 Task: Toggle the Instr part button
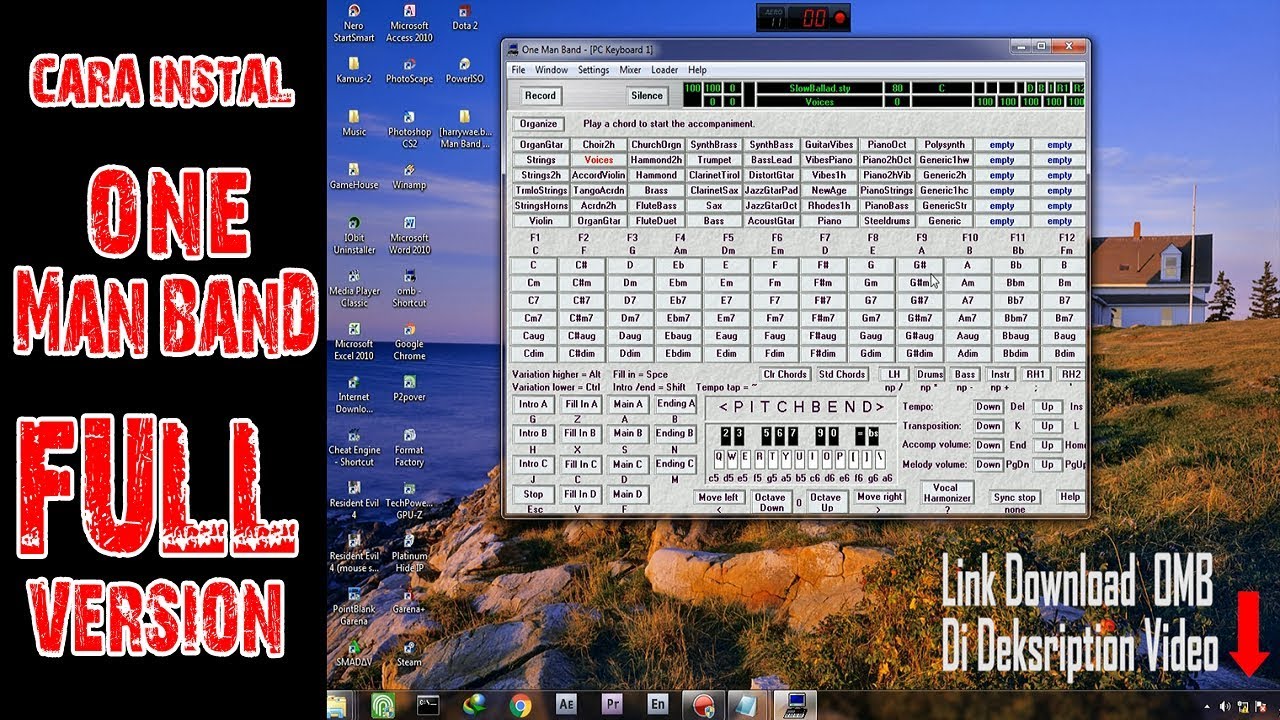tap(1000, 374)
